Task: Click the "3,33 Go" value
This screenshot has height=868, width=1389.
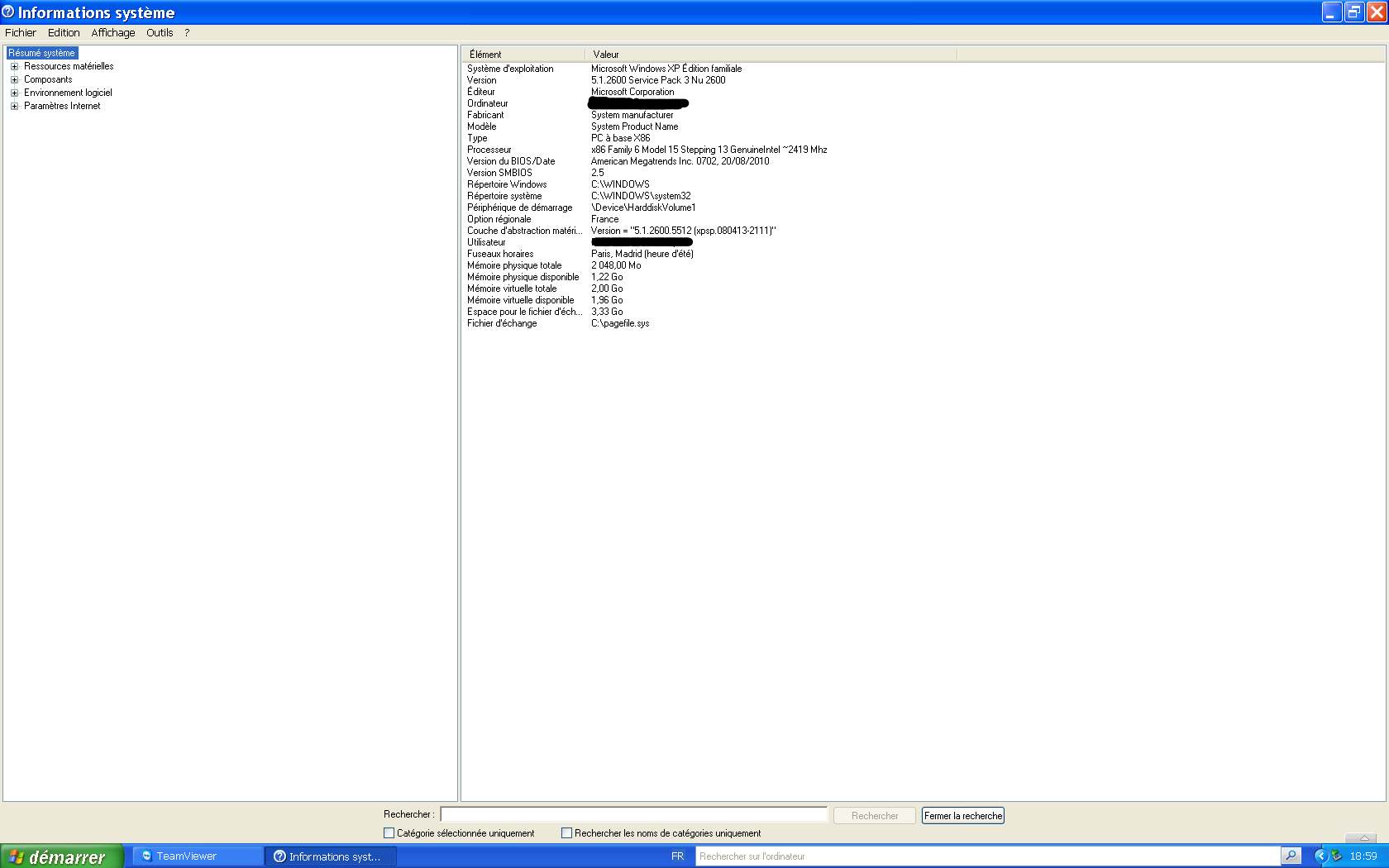Action: tap(607, 312)
